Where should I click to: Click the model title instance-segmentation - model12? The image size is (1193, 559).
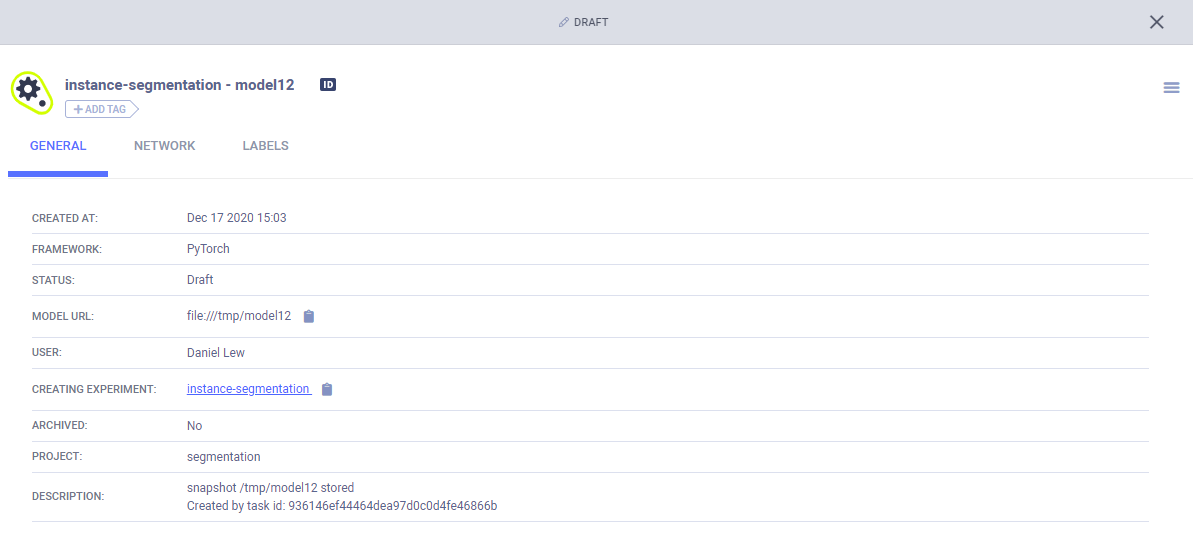tap(180, 85)
